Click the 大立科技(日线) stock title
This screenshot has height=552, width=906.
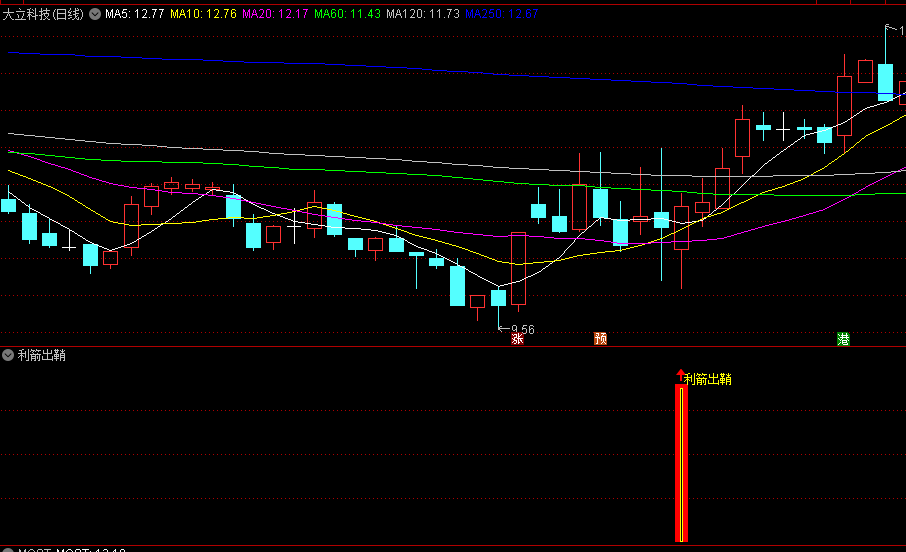click(43, 14)
